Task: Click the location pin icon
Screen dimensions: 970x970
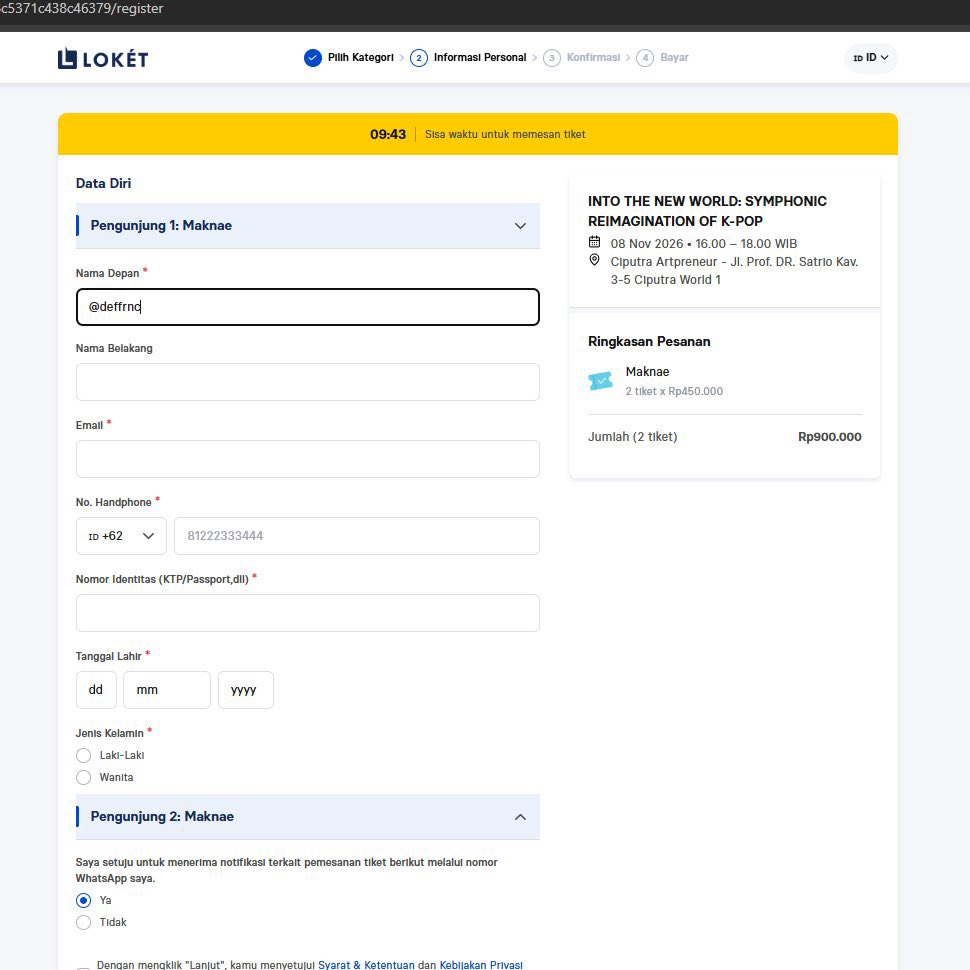Action: 594,260
